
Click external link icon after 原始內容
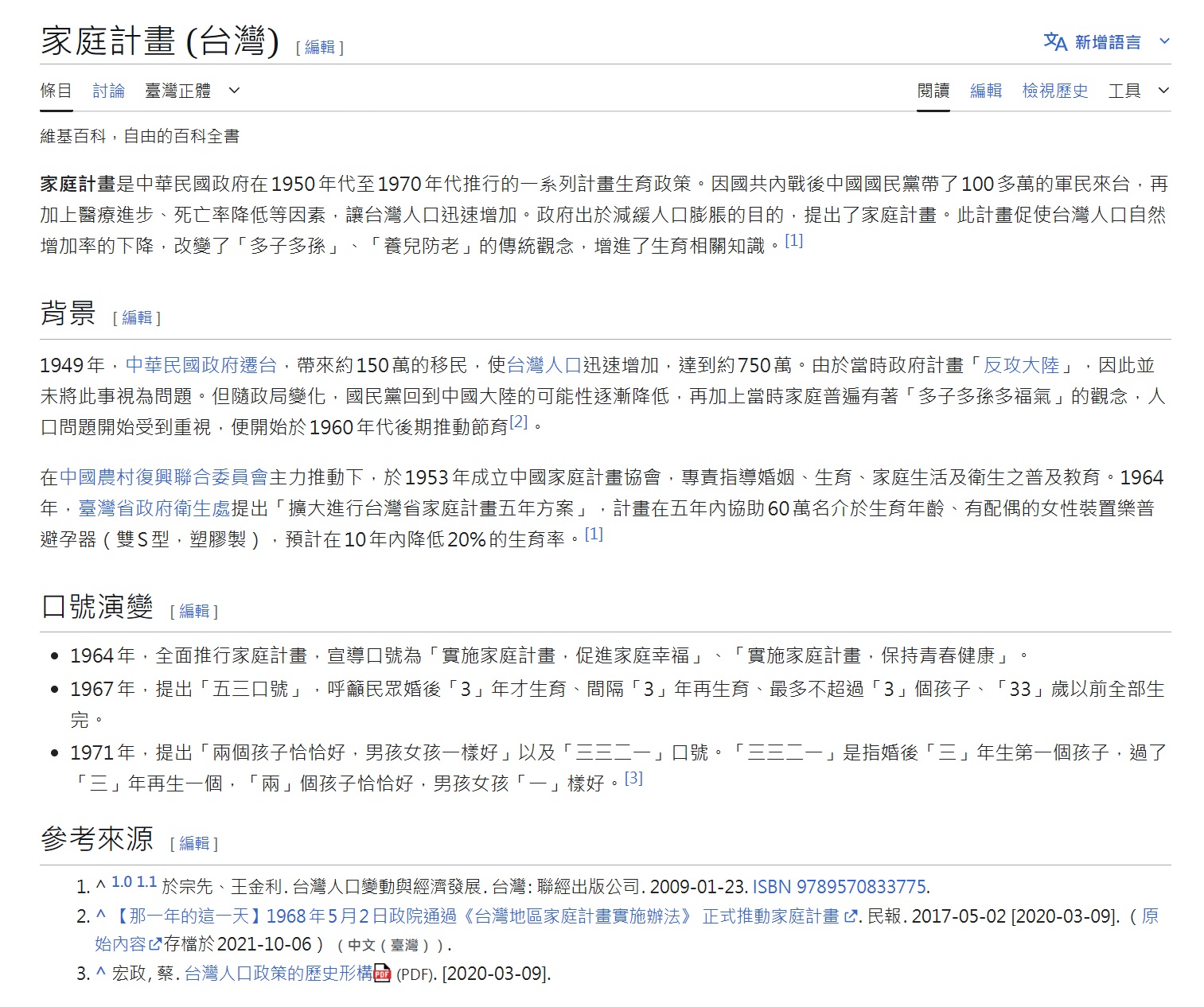(x=155, y=945)
